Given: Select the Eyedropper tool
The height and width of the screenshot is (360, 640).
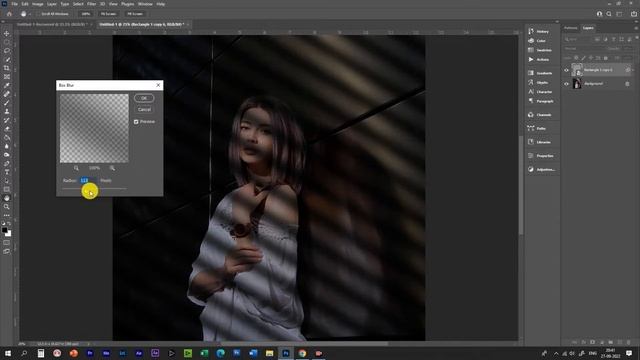Looking at the screenshot, I should (x=7, y=85).
